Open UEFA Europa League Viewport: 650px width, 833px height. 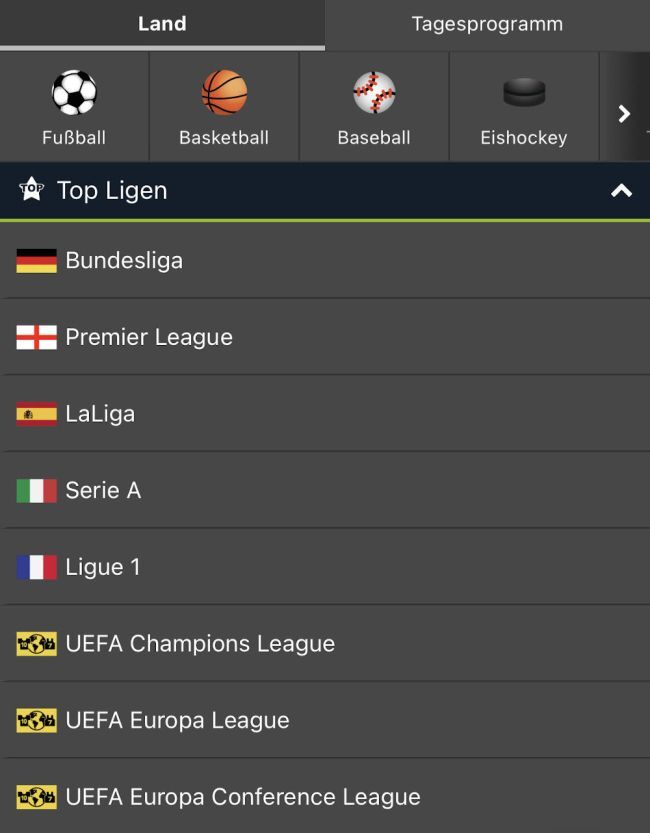(x=177, y=720)
